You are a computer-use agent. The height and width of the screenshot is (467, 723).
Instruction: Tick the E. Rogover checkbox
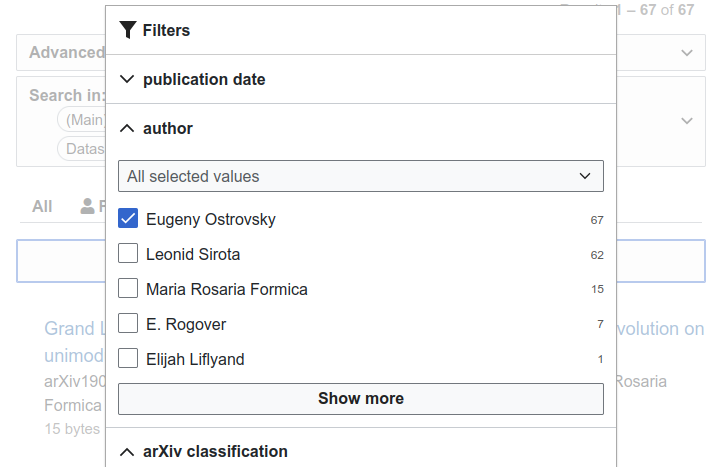[128, 324]
